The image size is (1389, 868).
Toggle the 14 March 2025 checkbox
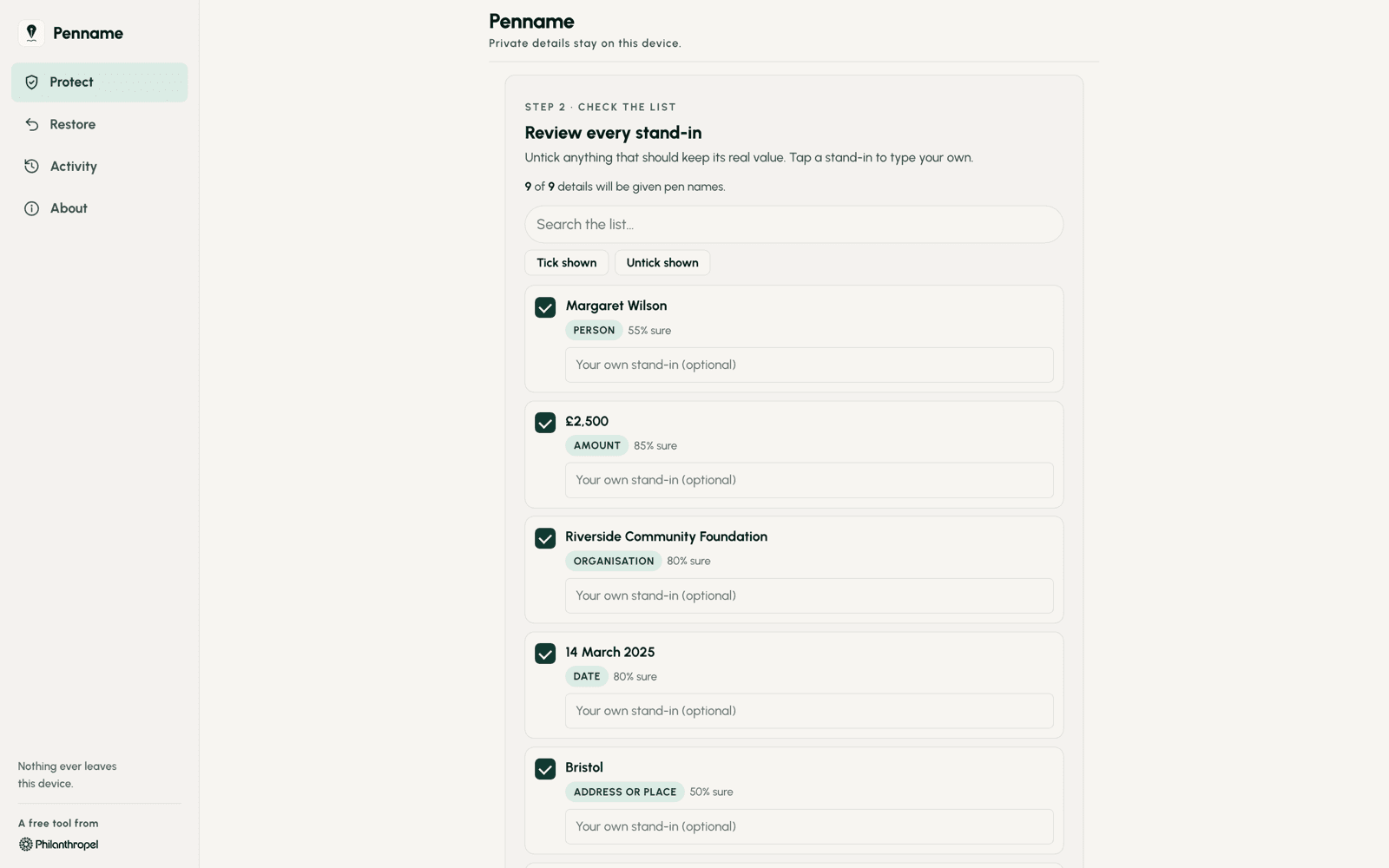pyautogui.click(x=545, y=654)
